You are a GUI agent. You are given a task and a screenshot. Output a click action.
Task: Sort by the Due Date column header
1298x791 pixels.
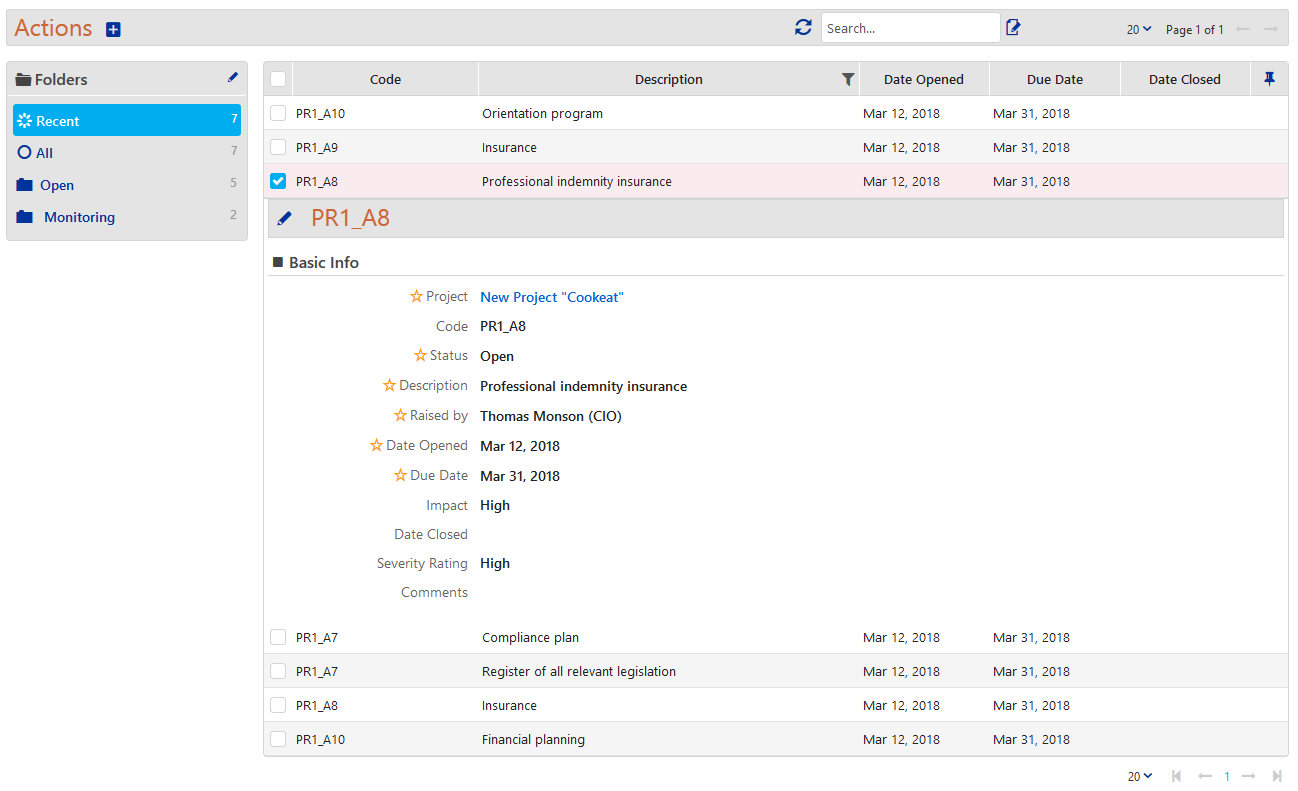[x=1054, y=80]
